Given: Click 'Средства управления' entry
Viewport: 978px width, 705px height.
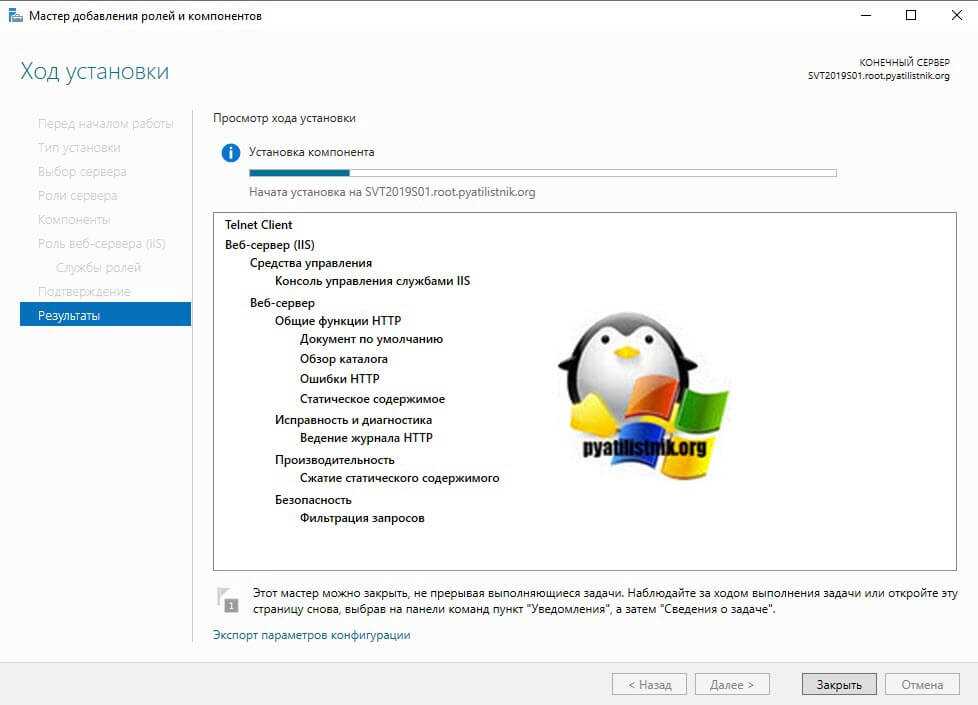Looking at the screenshot, I should point(311,263).
